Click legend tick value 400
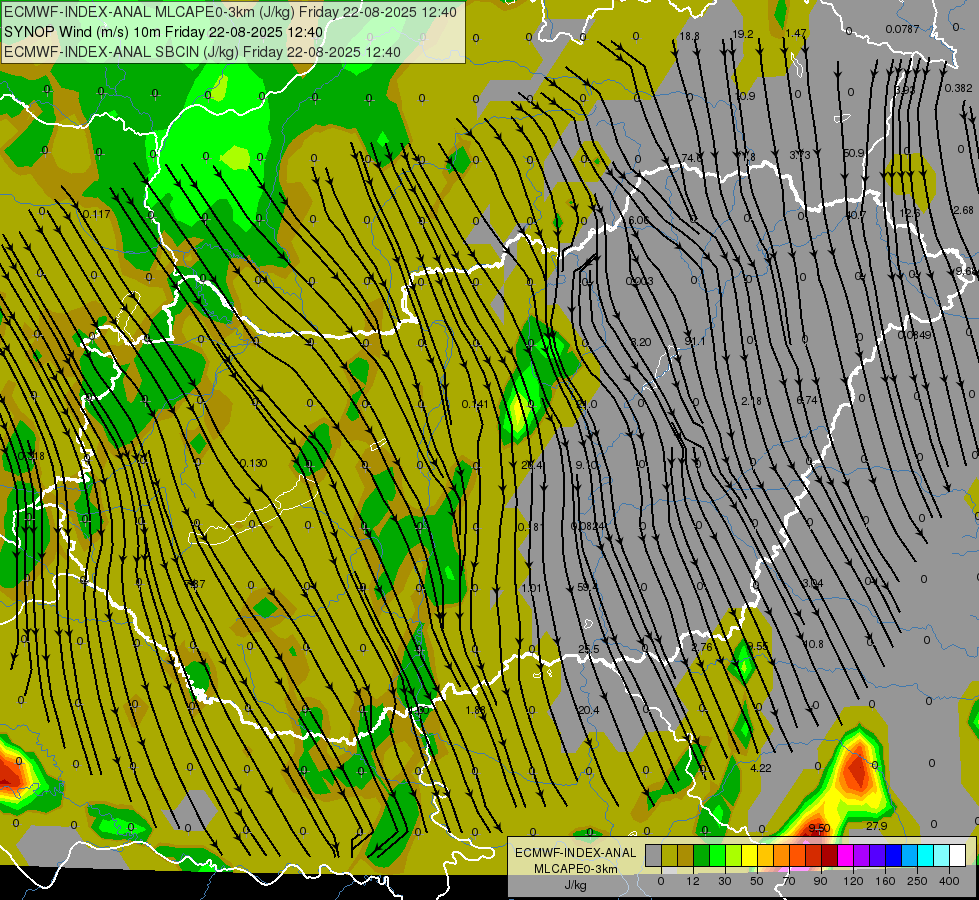 (949, 881)
